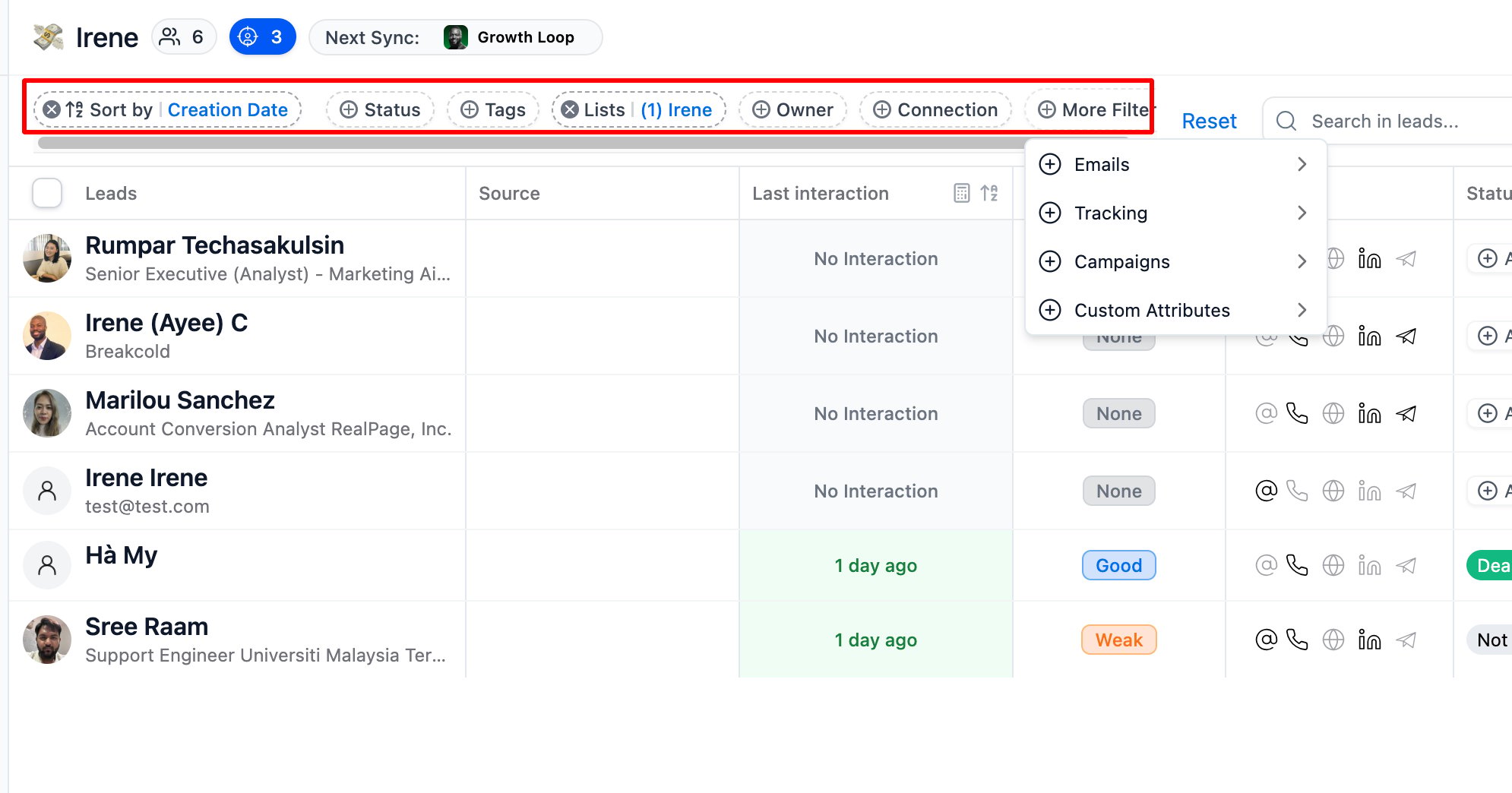Click the 1 day ago cell for Hà My

[876, 566]
